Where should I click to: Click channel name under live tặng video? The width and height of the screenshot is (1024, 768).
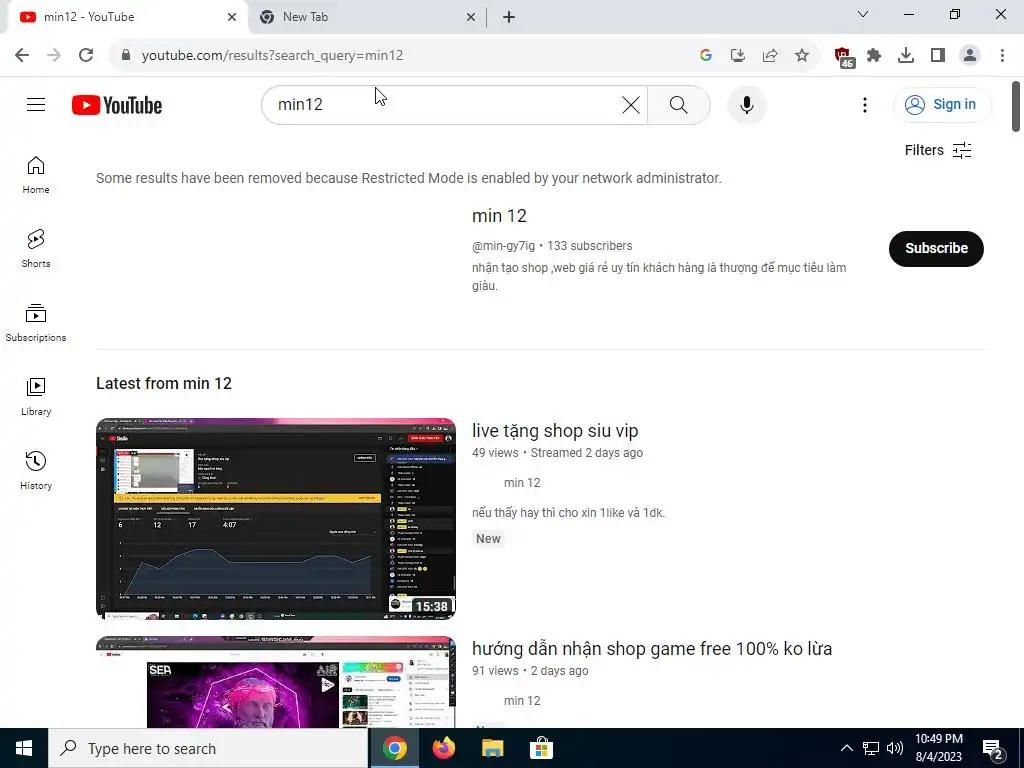pyautogui.click(x=522, y=483)
